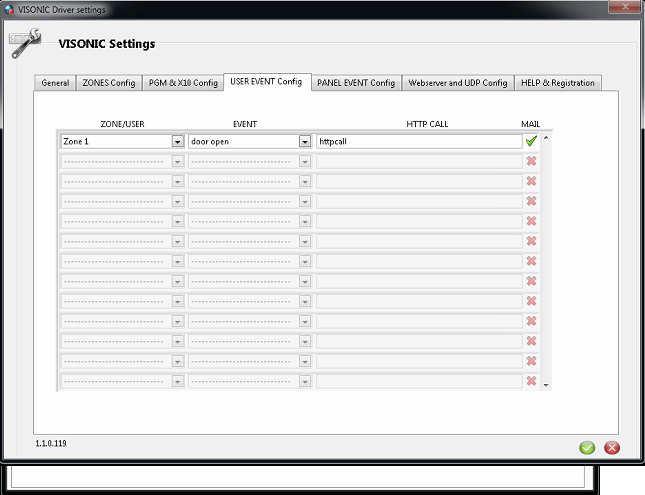Viewport: 645px width, 495px height.
Task: Open the zone dropdown in the fifth row
Action: (x=178, y=221)
